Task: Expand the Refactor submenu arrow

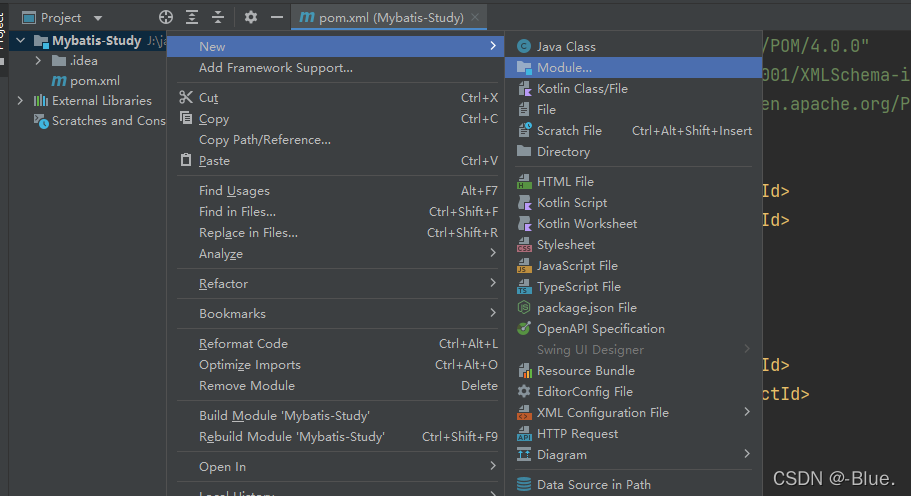Action: [493, 283]
